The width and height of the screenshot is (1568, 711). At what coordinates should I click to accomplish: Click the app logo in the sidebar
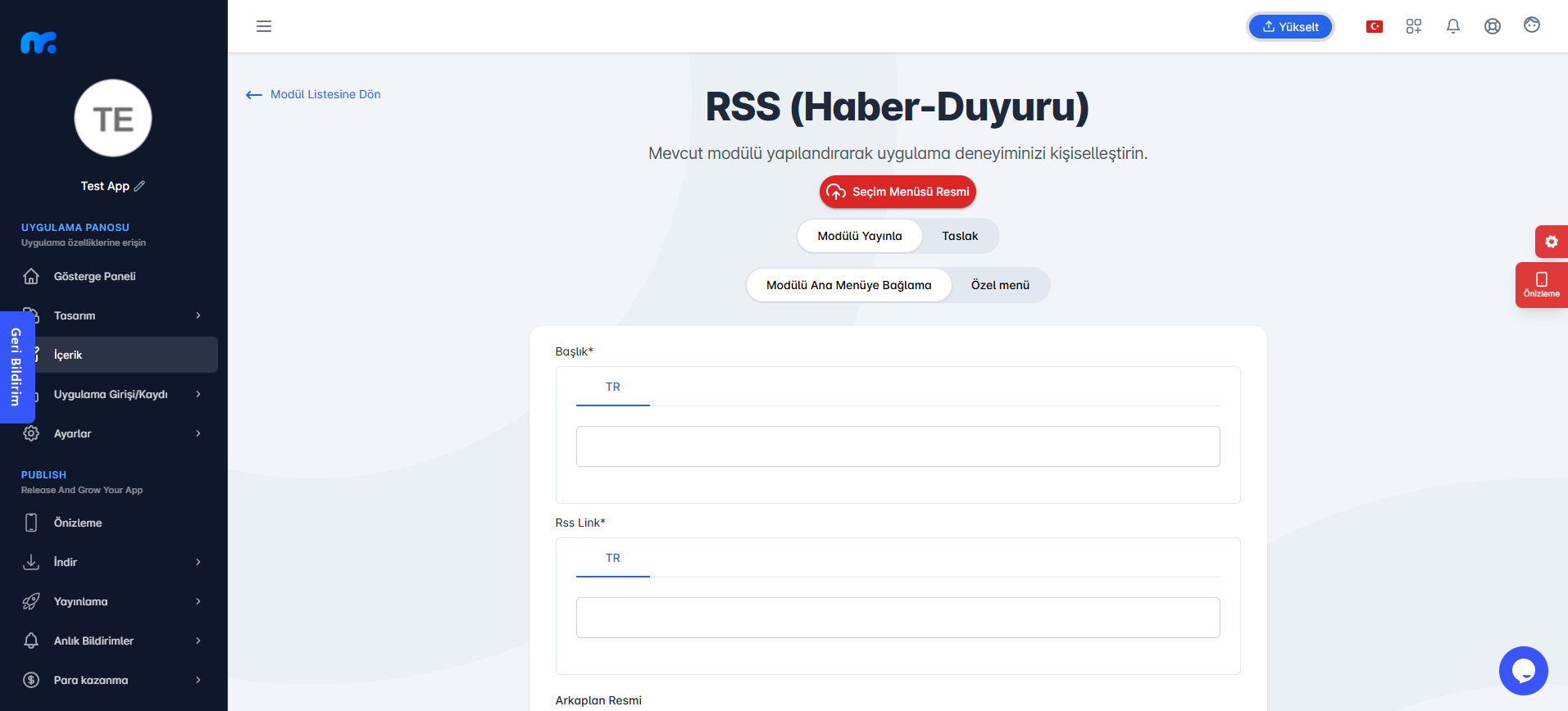coord(39,43)
